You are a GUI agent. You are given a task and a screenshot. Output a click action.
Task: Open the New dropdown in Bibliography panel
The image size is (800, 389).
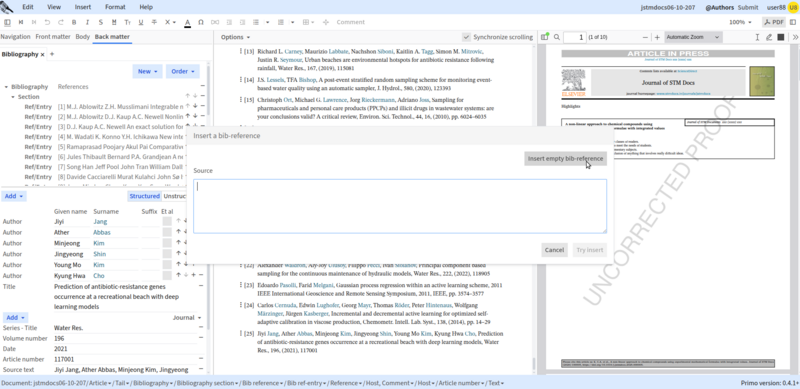click(147, 71)
